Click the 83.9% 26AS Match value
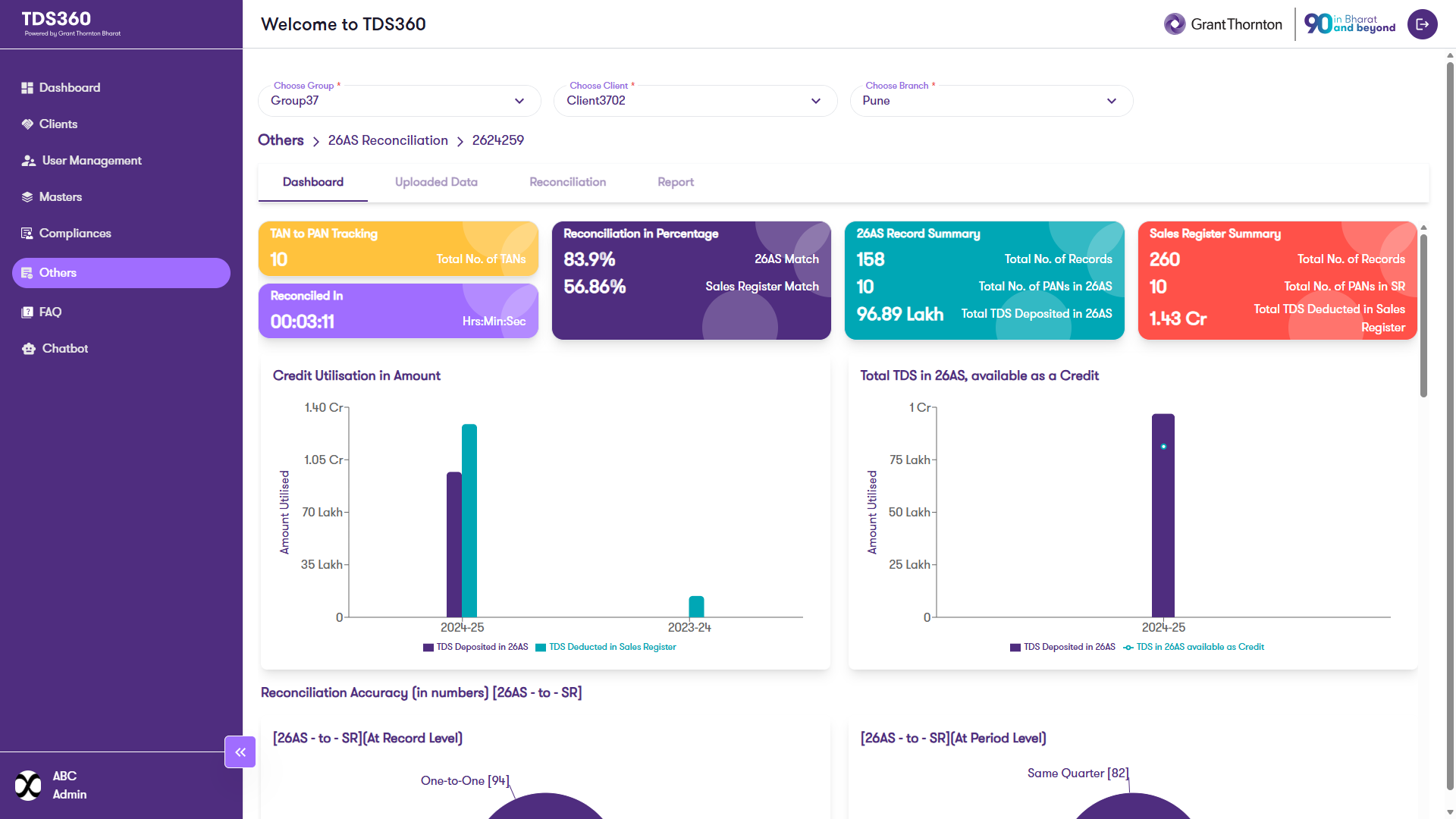Screen dimensions: 1456x819 coord(589,259)
